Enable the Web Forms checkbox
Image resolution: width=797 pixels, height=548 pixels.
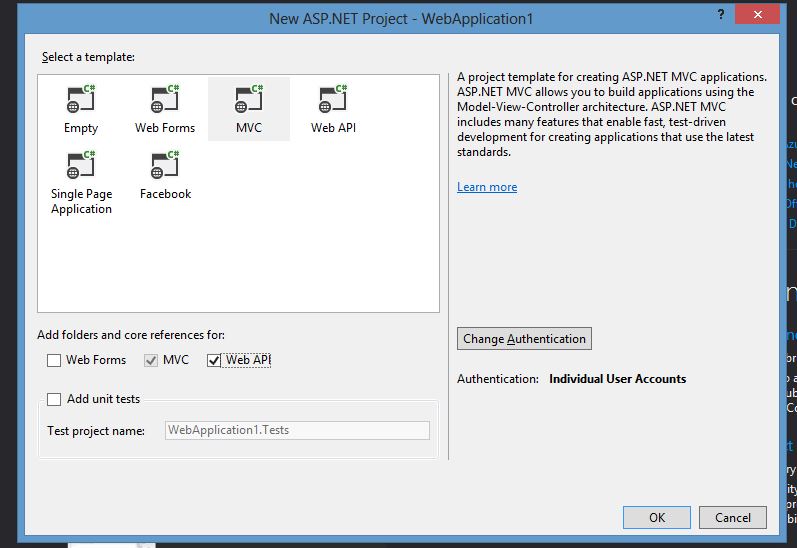(53, 360)
